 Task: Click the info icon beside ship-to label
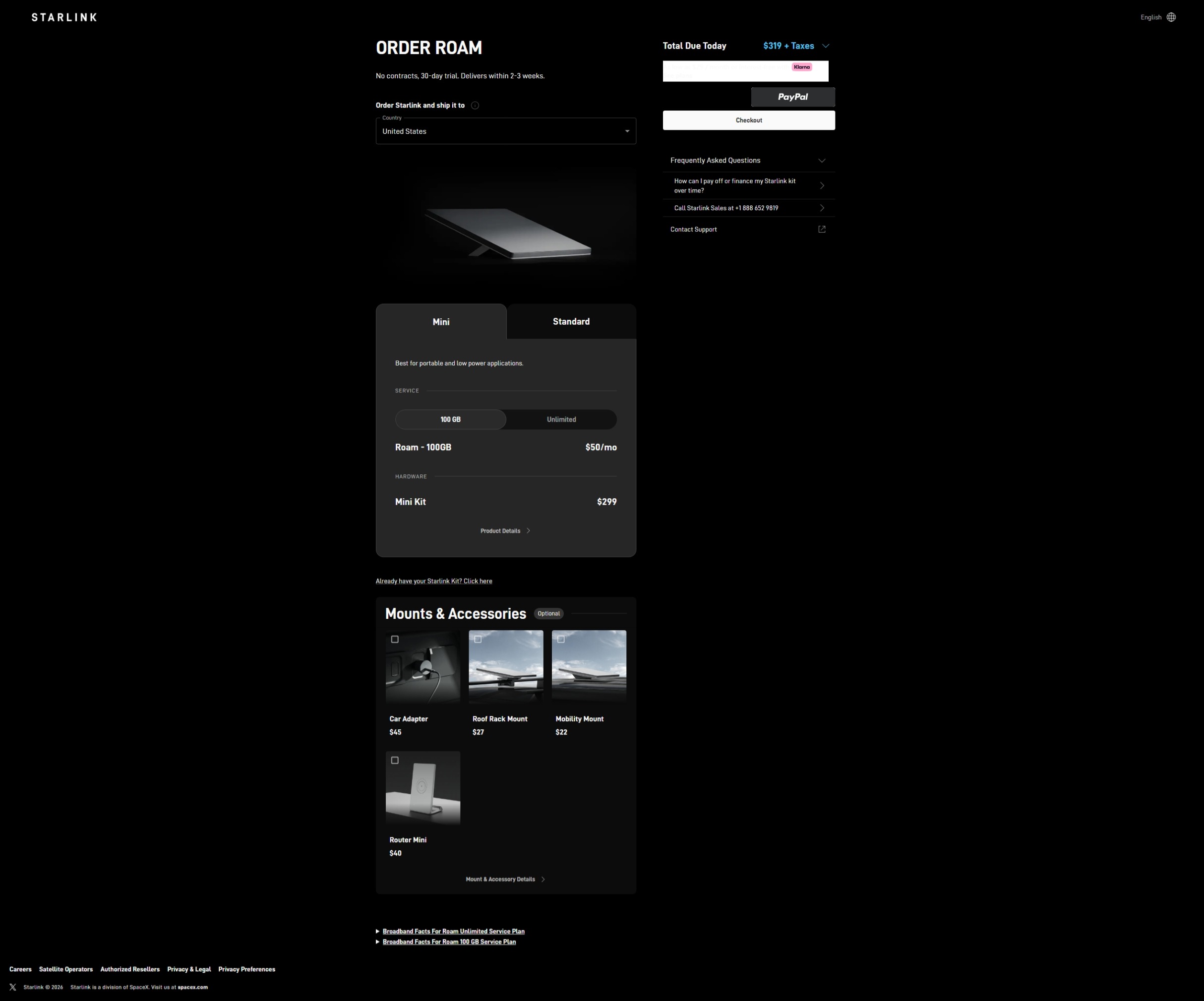[x=475, y=106]
